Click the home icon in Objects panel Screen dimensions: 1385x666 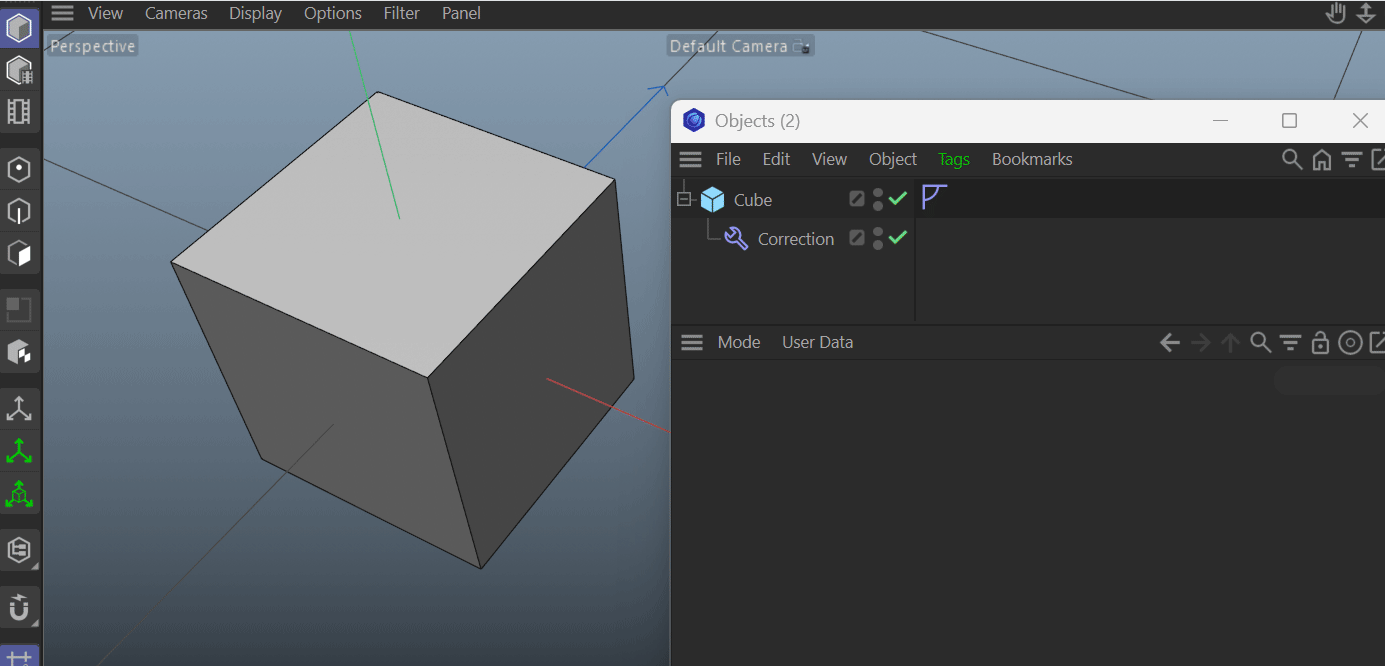pos(1322,160)
